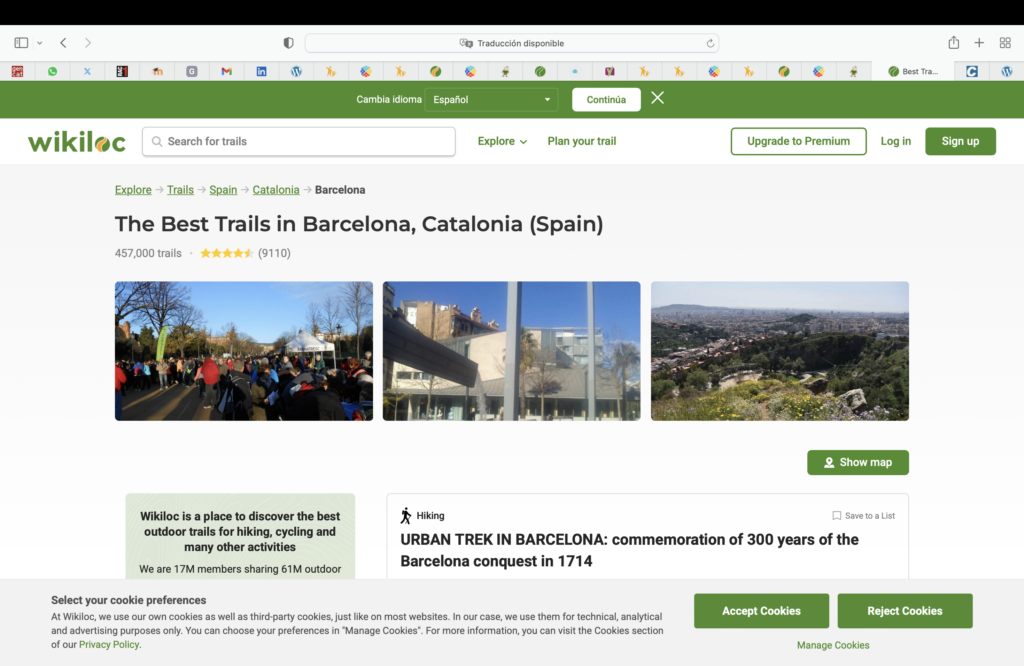Screen dimensions: 1024x666
Task: Open the 'Privacy Policy' link
Action: click(109, 644)
